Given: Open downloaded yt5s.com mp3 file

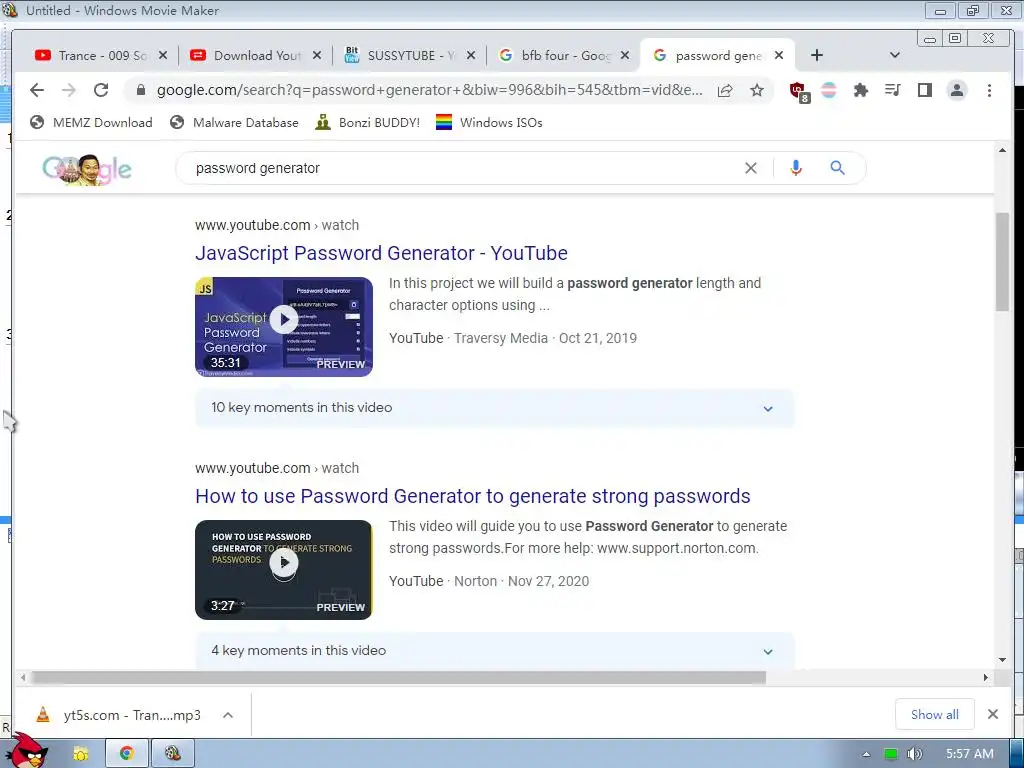Looking at the screenshot, I should [119, 715].
